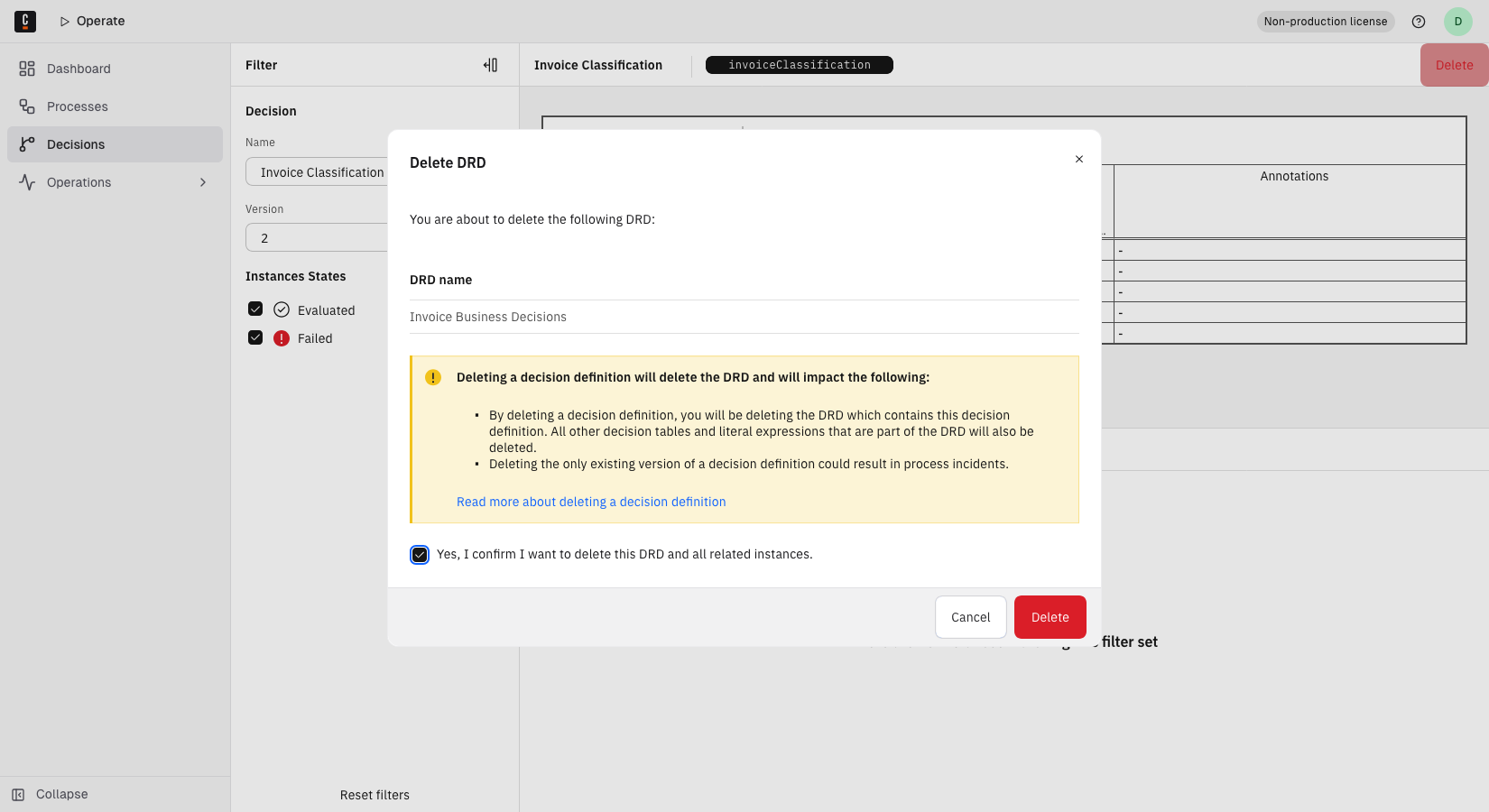Select the Invoice Business Decisions DRD name
This screenshot has width=1489, height=812.
click(488, 317)
